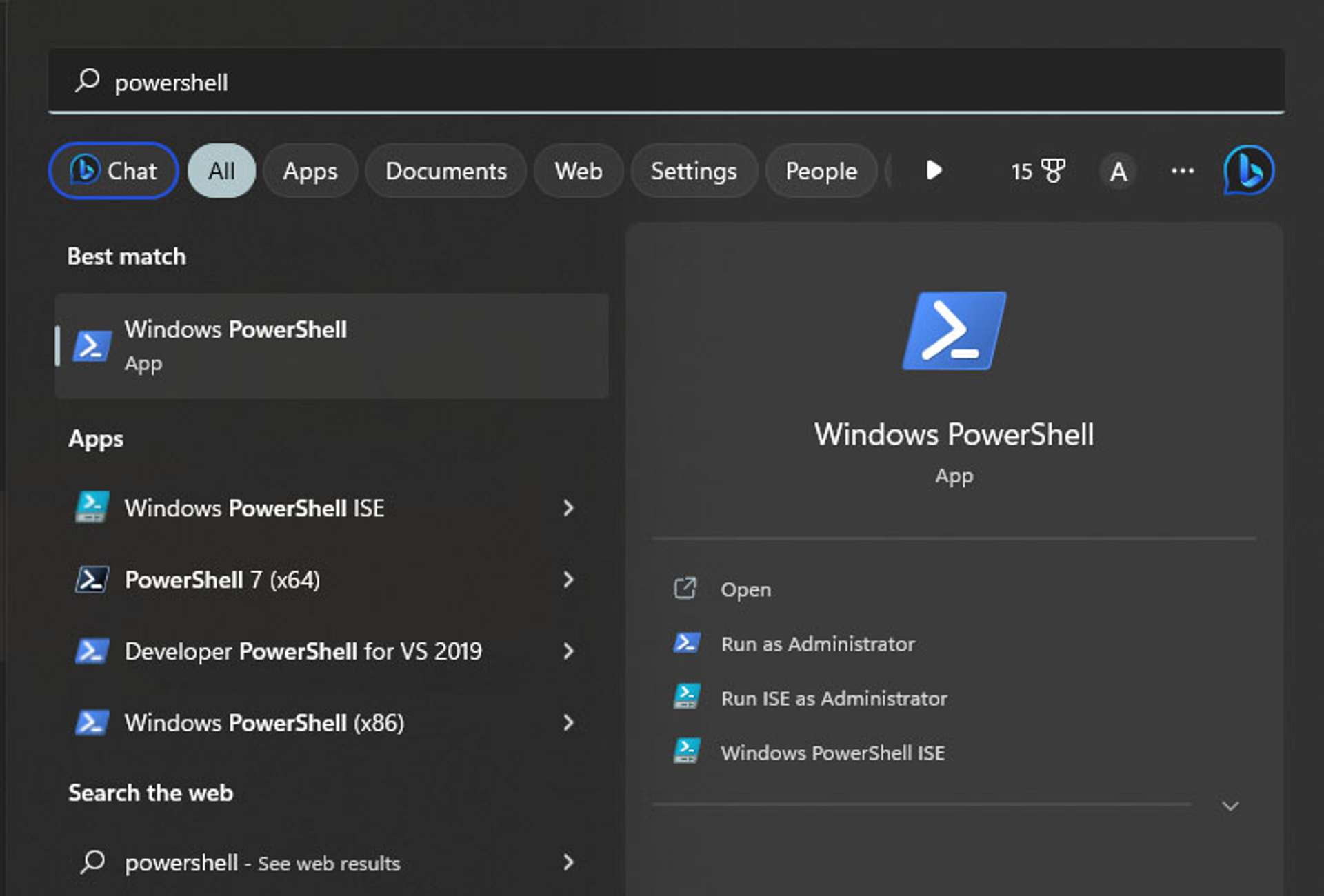Expand Developer PowerShell for VS 2019 options
The image size is (1324, 896).
[x=569, y=651]
